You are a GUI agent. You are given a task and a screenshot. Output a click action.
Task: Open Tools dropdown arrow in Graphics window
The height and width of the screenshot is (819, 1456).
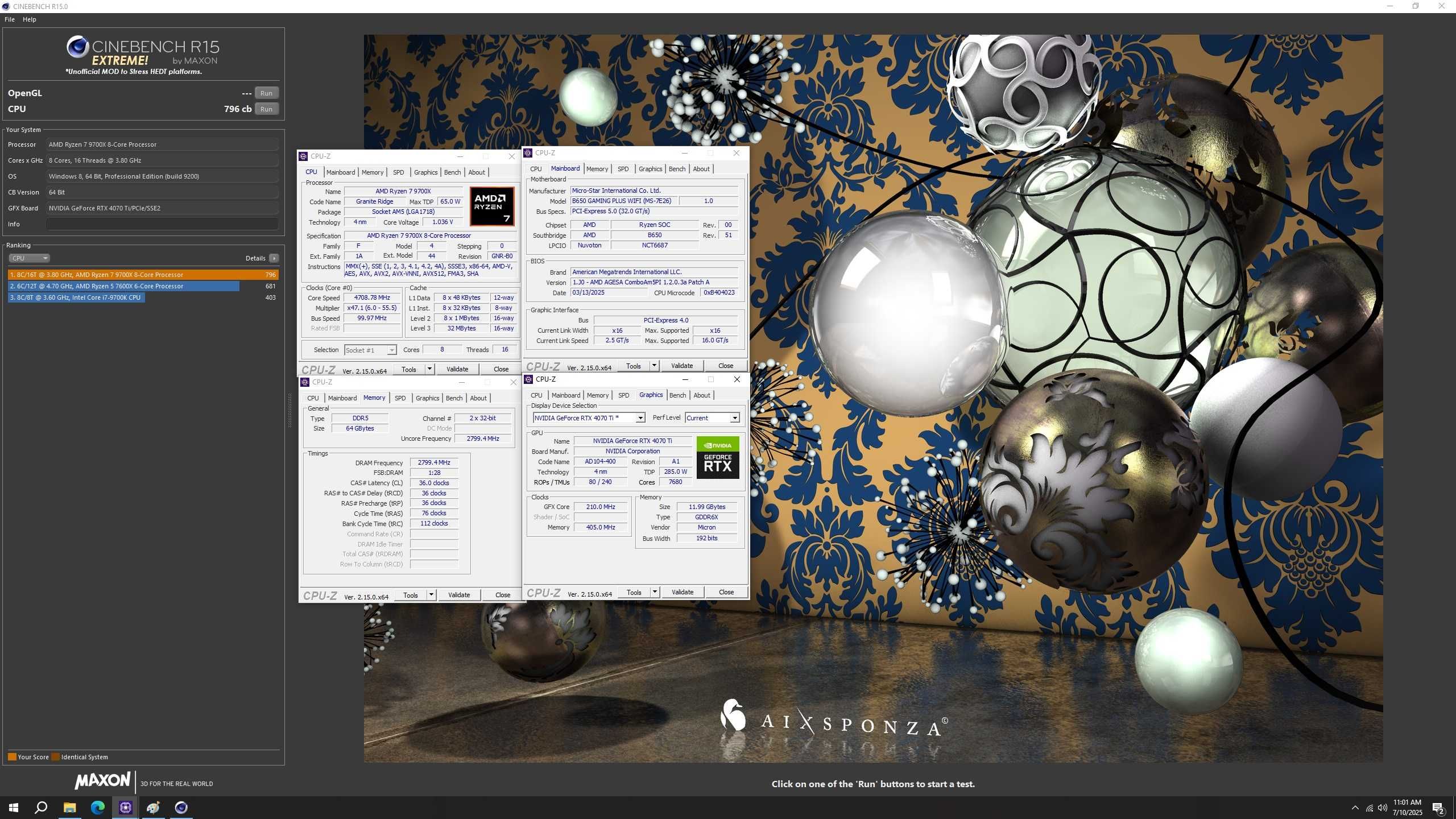tap(655, 592)
